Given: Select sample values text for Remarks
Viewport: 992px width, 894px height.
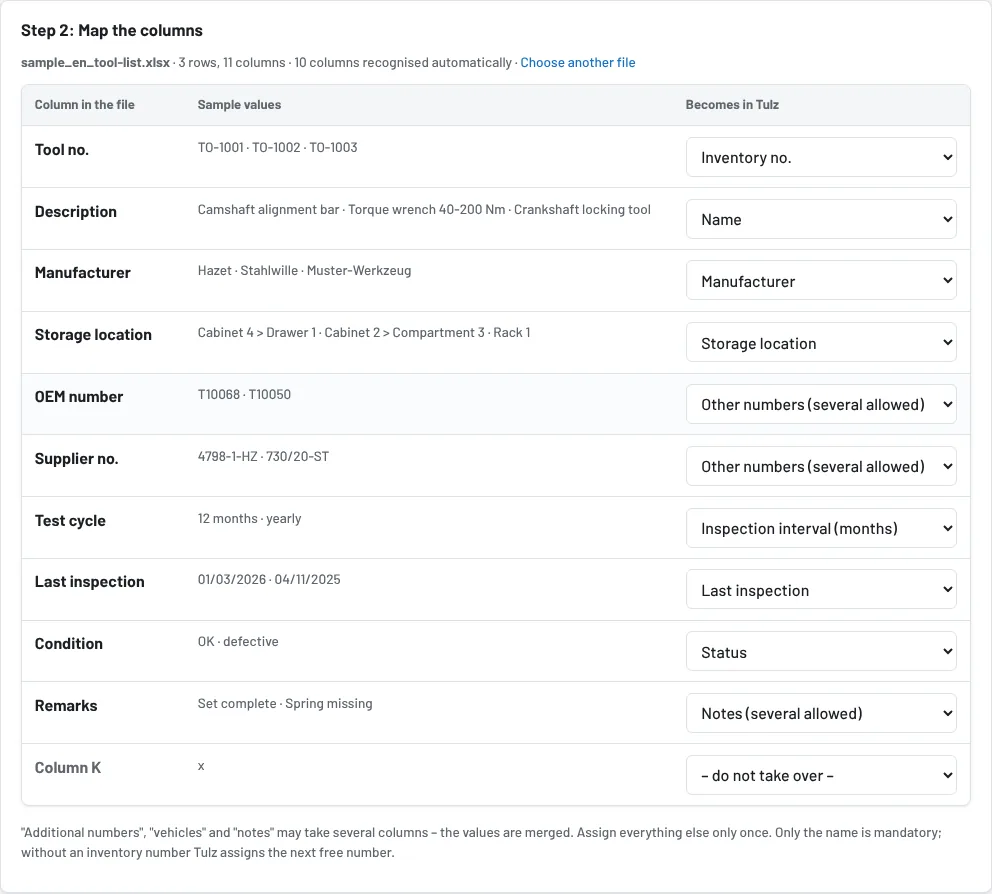Looking at the screenshot, I should [285, 704].
